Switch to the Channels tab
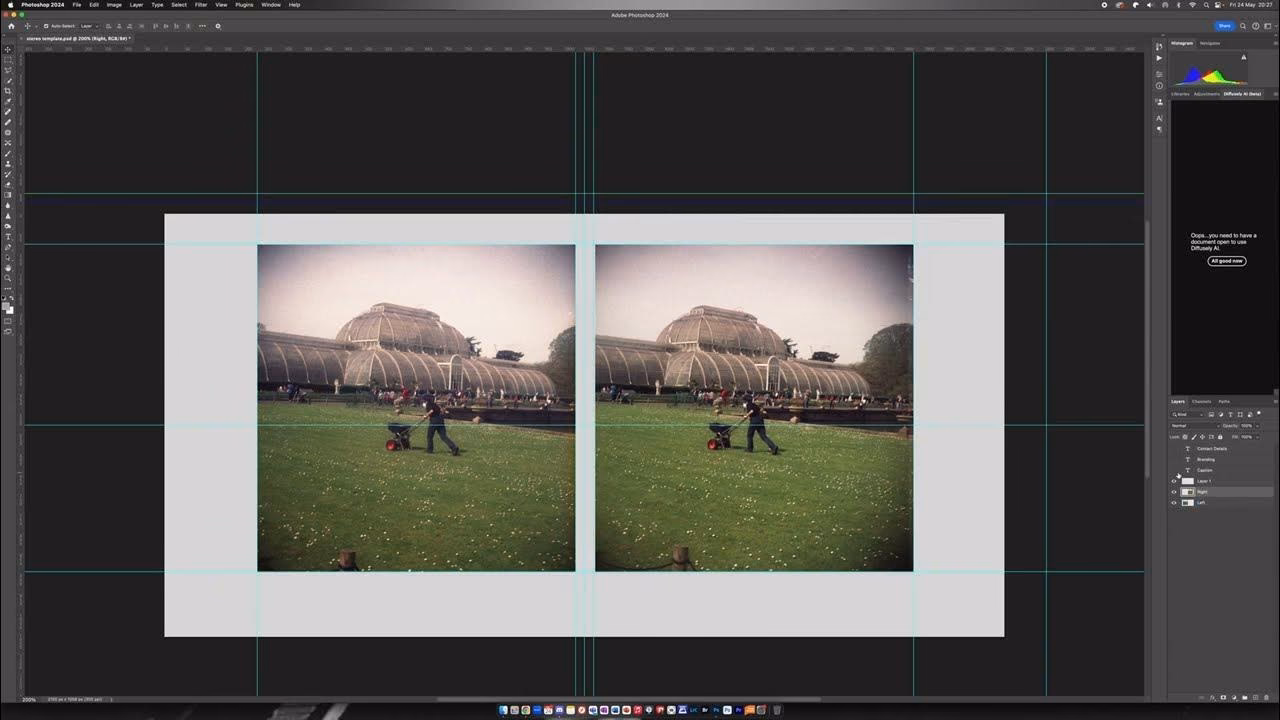This screenshot has width=1280, height=720. pos(1201,402)
